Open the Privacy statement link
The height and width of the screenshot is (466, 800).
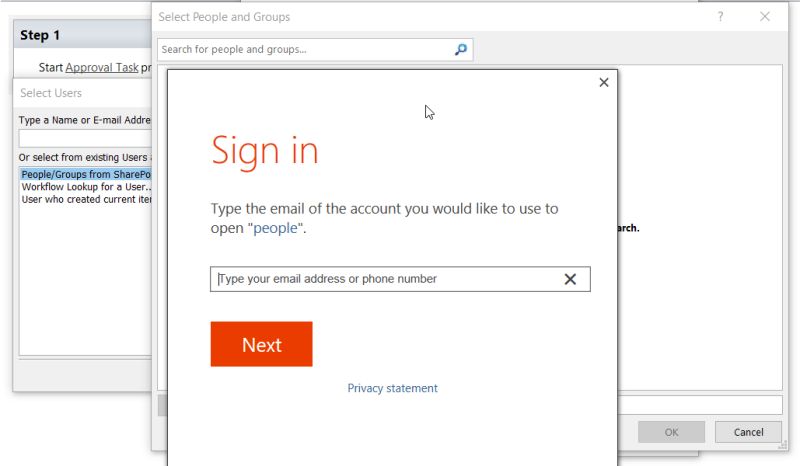pos(392,388)
